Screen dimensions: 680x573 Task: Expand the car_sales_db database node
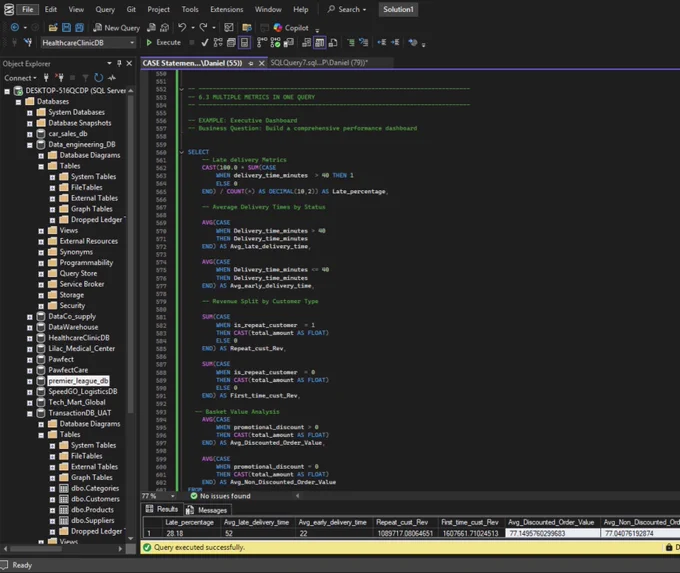pyautogui.click(x=29, y=134)
